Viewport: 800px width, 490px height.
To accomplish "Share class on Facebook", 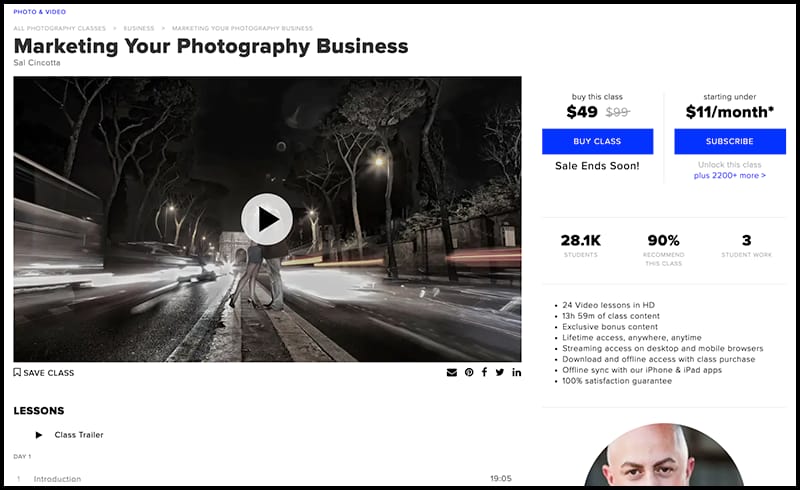I will click(484, 372).
